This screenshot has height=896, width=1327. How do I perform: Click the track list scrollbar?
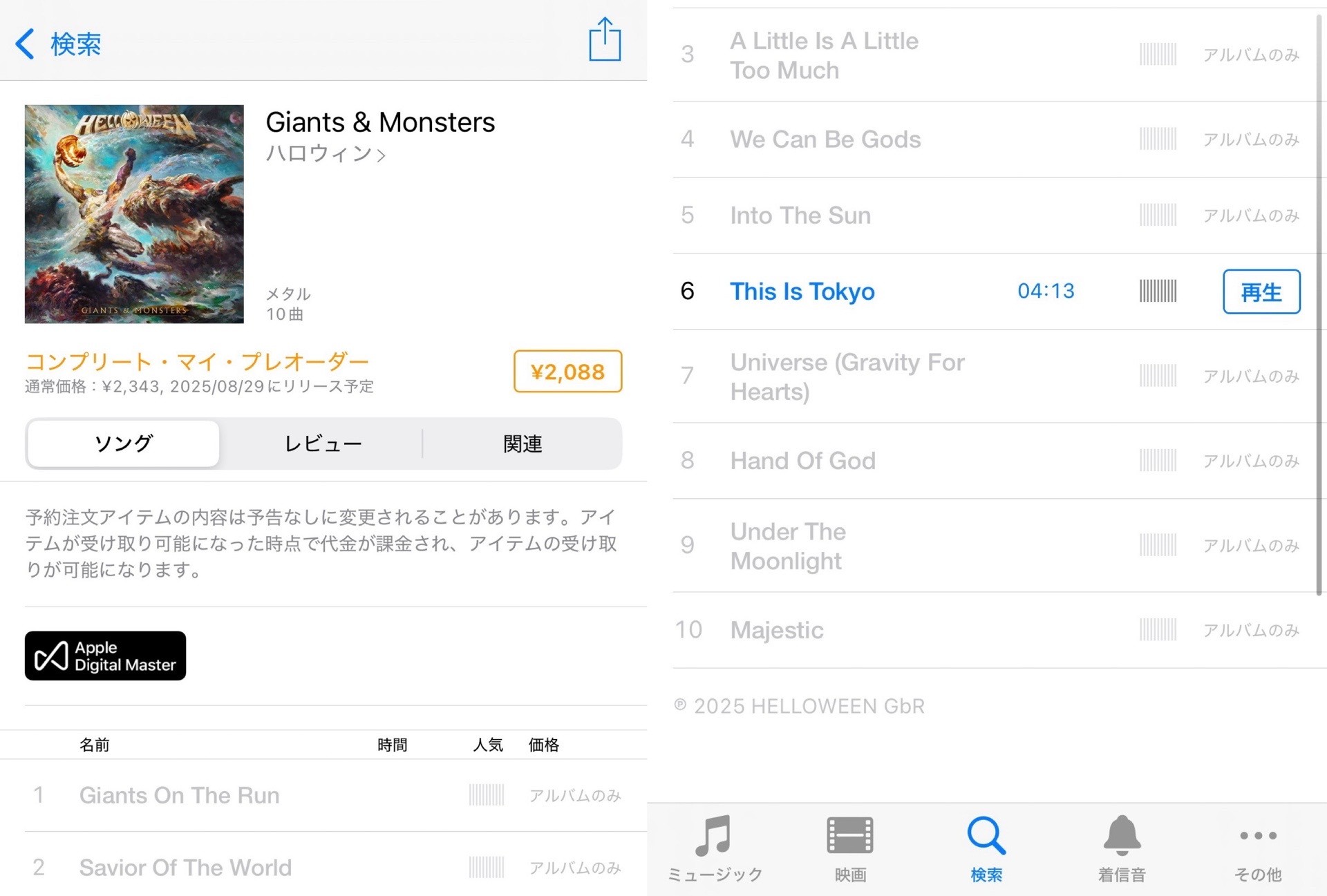click(x=1319, y=304)
